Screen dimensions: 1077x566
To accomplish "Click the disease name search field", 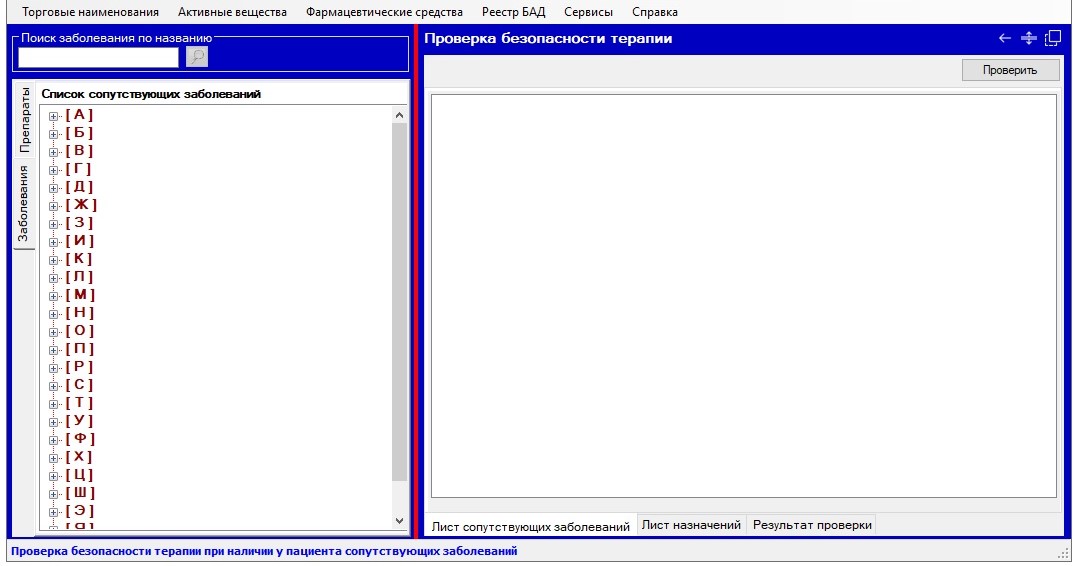I will (x=98, y=57).
